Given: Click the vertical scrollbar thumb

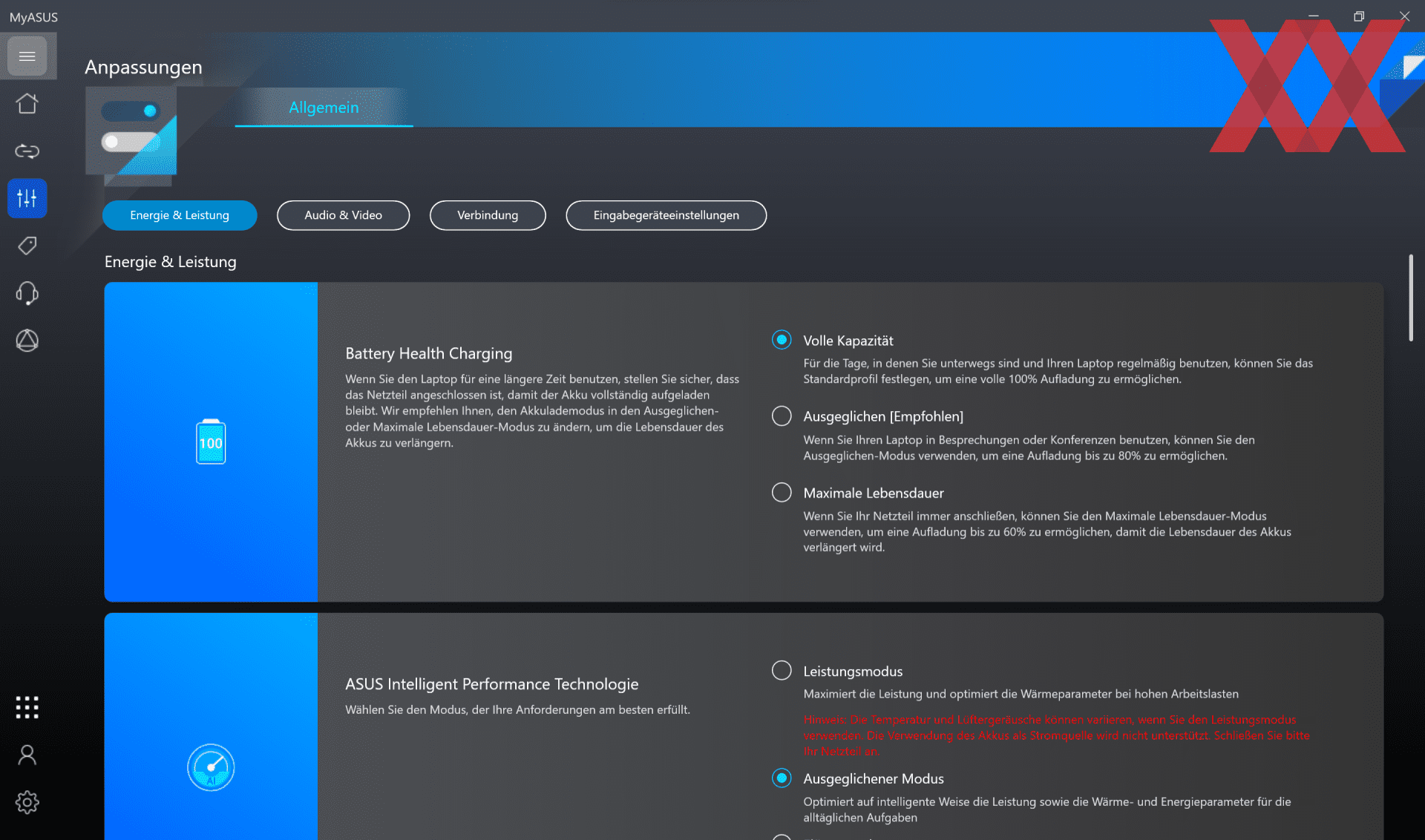Looking at the screenshot, I should (1411, 298).
